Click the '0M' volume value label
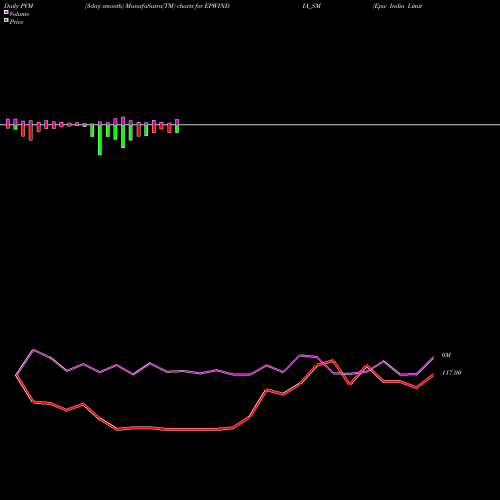500x500 pixels. click(446, 355)
